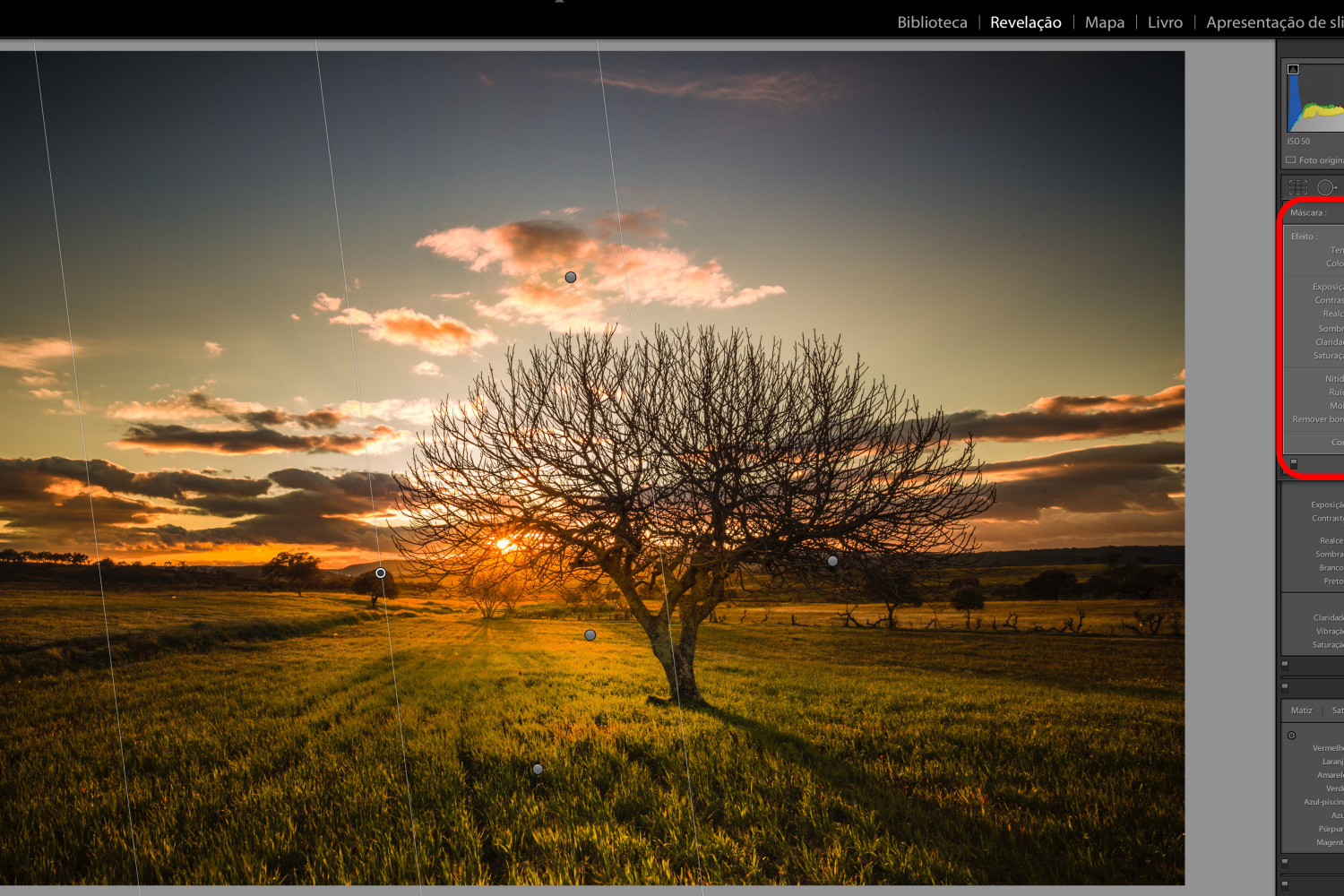Select the crop overlay tool
This screenshot has width=1344, height=896.
coord(1298,187)
